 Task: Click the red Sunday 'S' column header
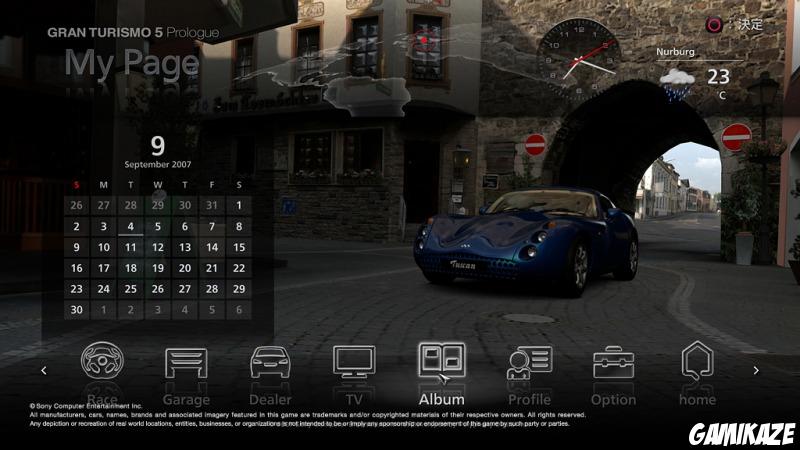click(x=77, y=185)
